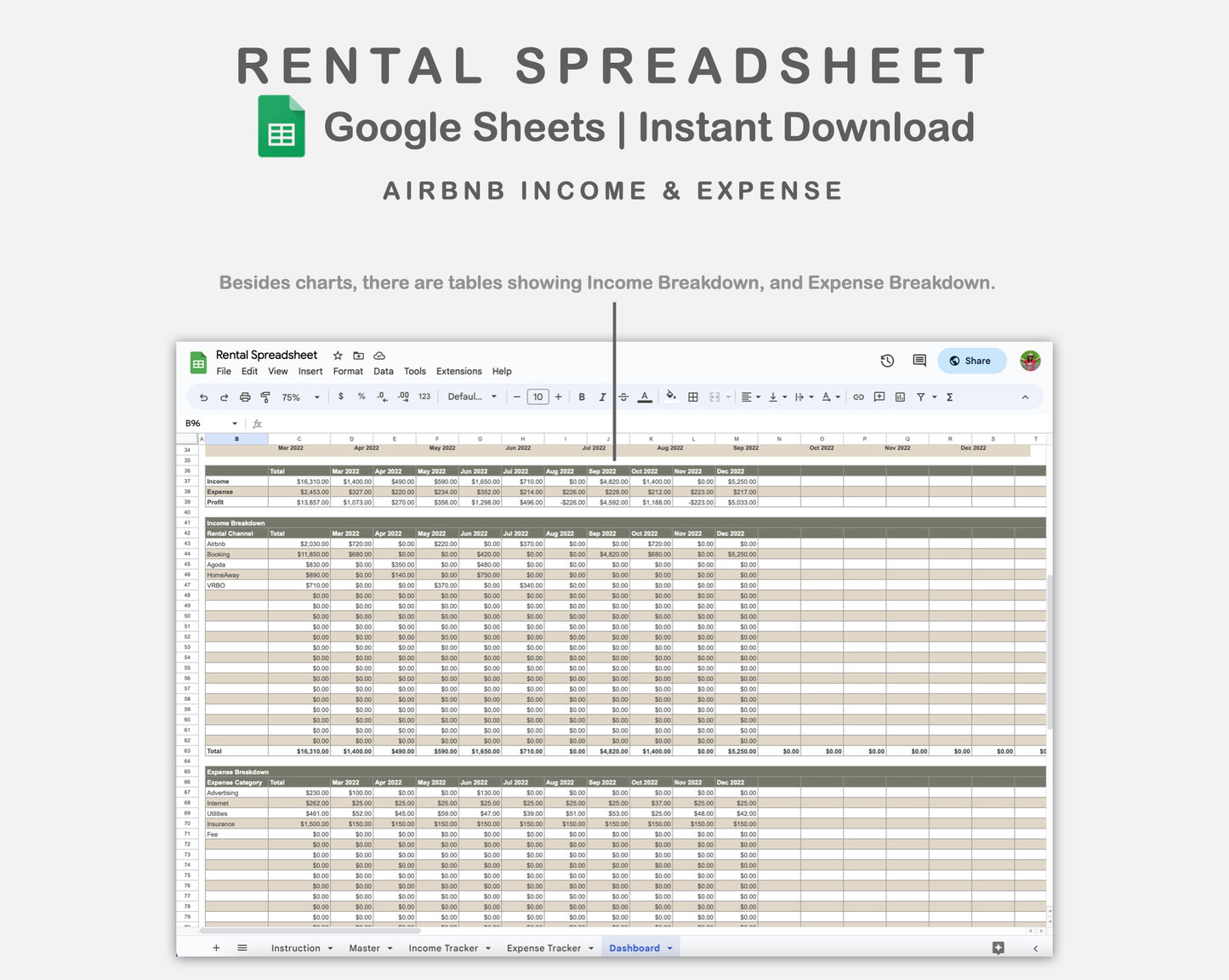Image resolution: width=1229 pixels, height=980 pixels.
Task: Toggle strikethrough formatting
Action: pyautogui.click(x=623, y=396)
